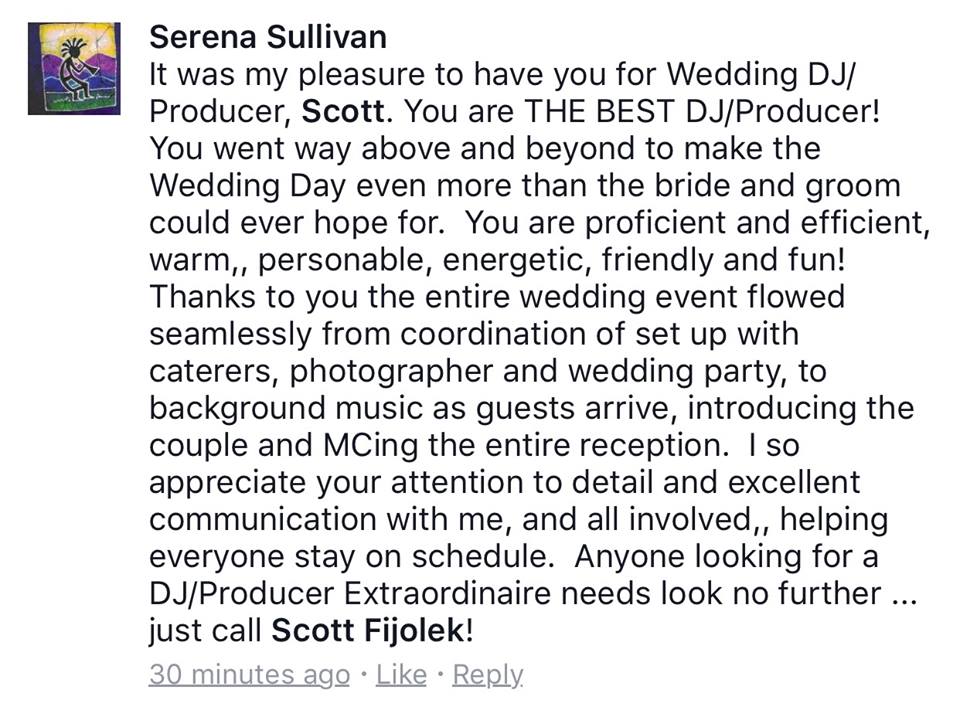Viewport: 960px width, 717px height.
Task: Click the 30 minutes ago timestamp
Action: (x=249, y=675)
